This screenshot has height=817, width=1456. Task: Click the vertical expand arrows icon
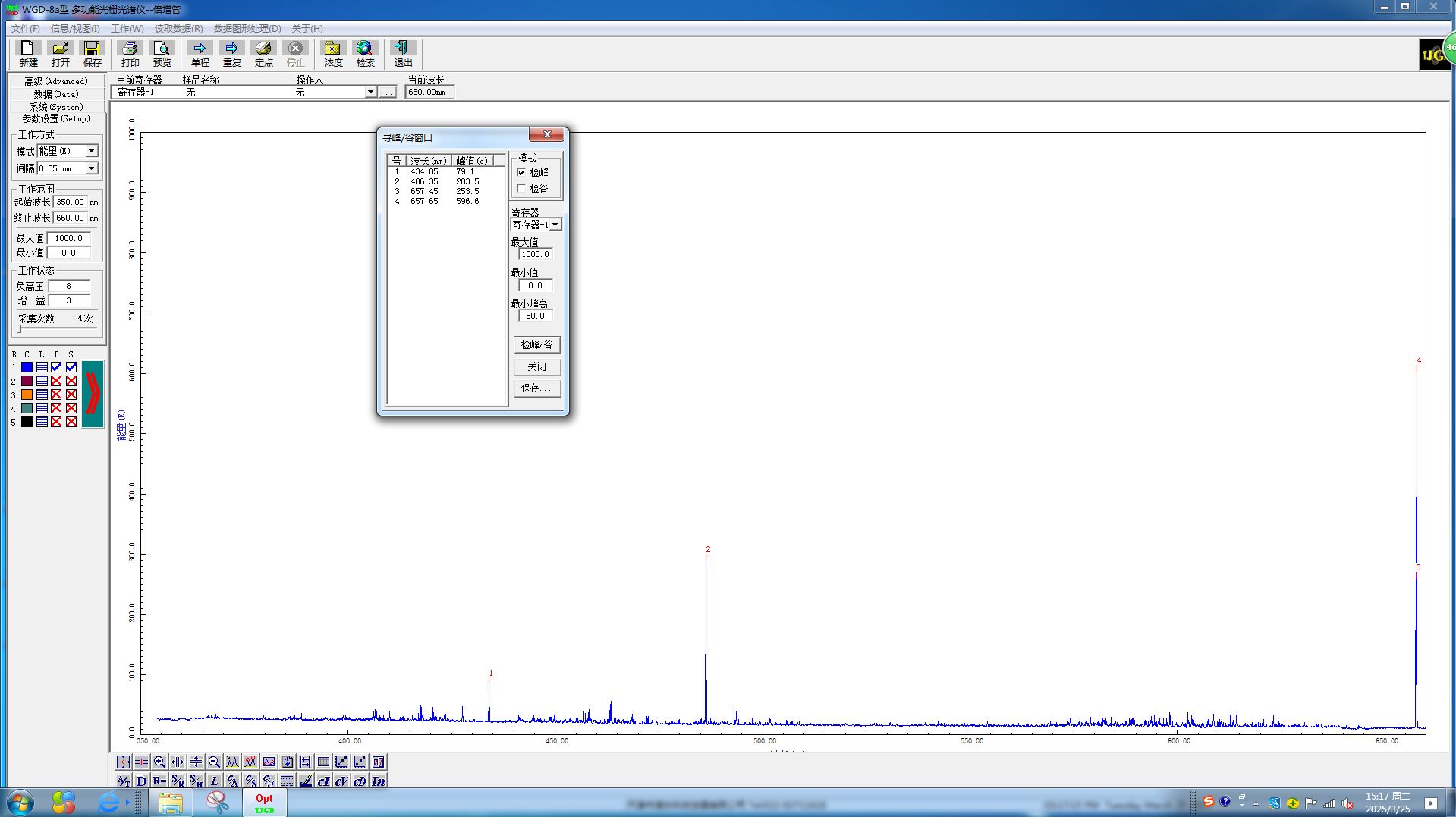point(196,762)
